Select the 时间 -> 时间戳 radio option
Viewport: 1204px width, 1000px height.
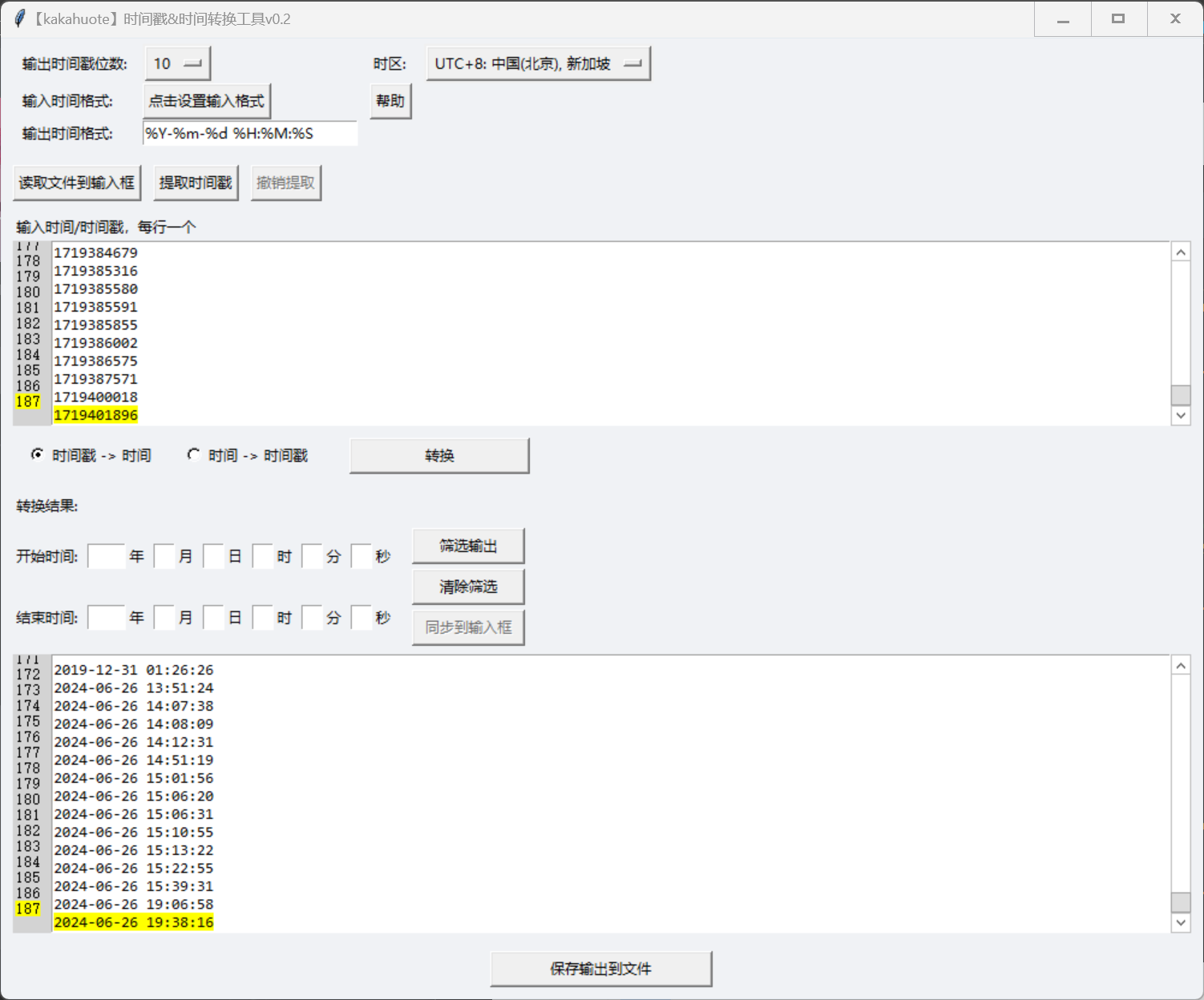coord(194,455)
